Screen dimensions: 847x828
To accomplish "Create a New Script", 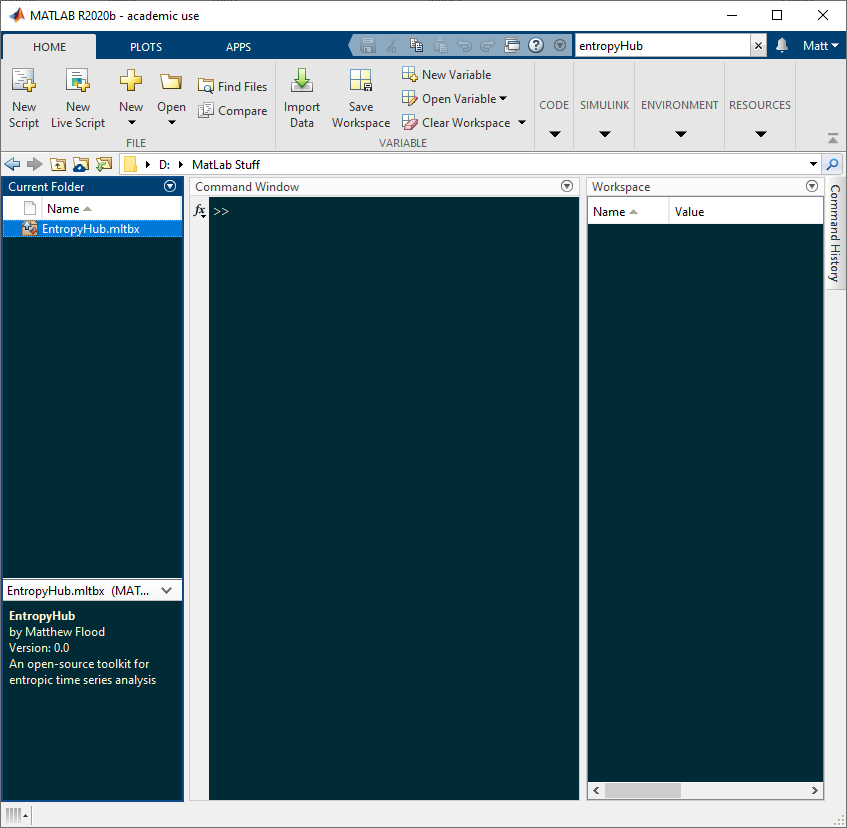I will click(x=24, y=98).
